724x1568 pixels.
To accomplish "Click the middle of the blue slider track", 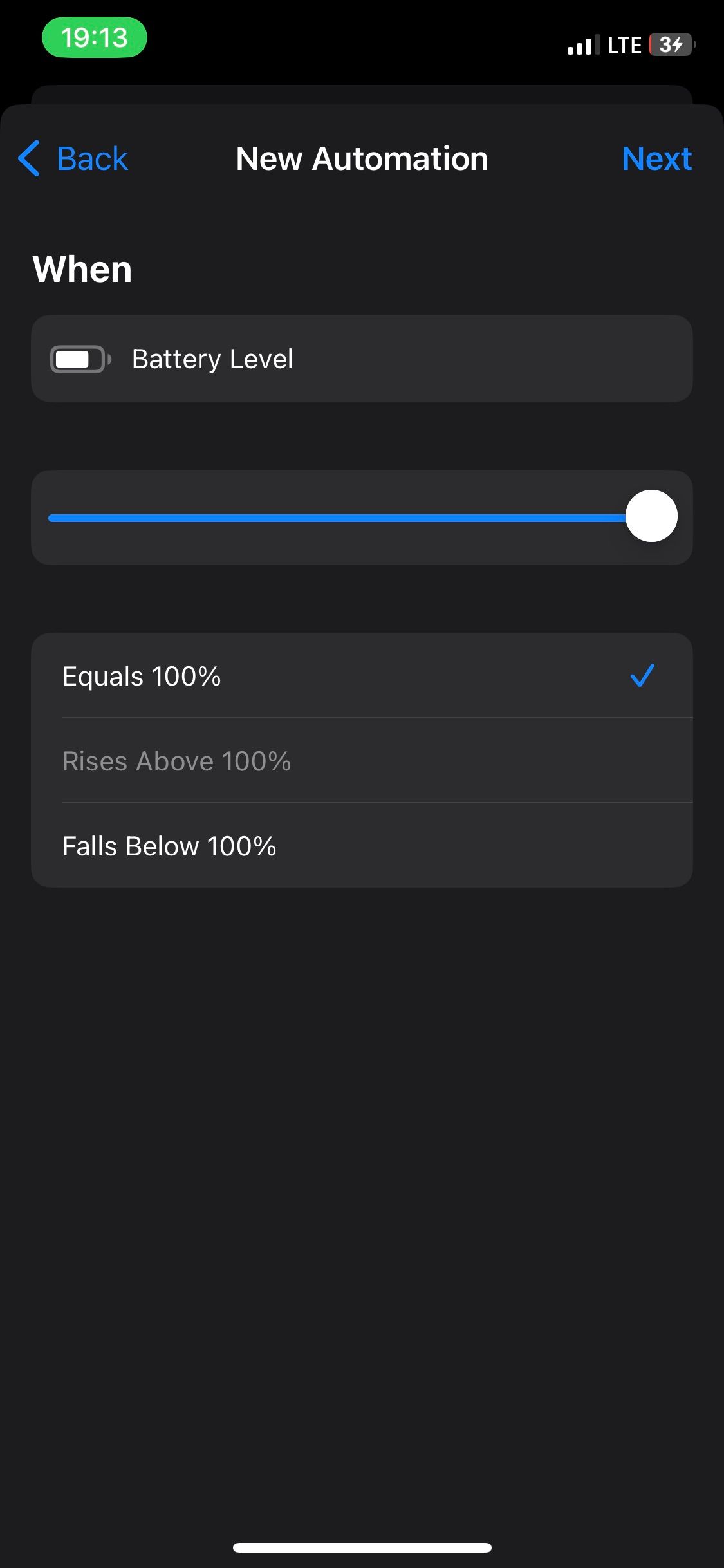I will click(338, 518).
